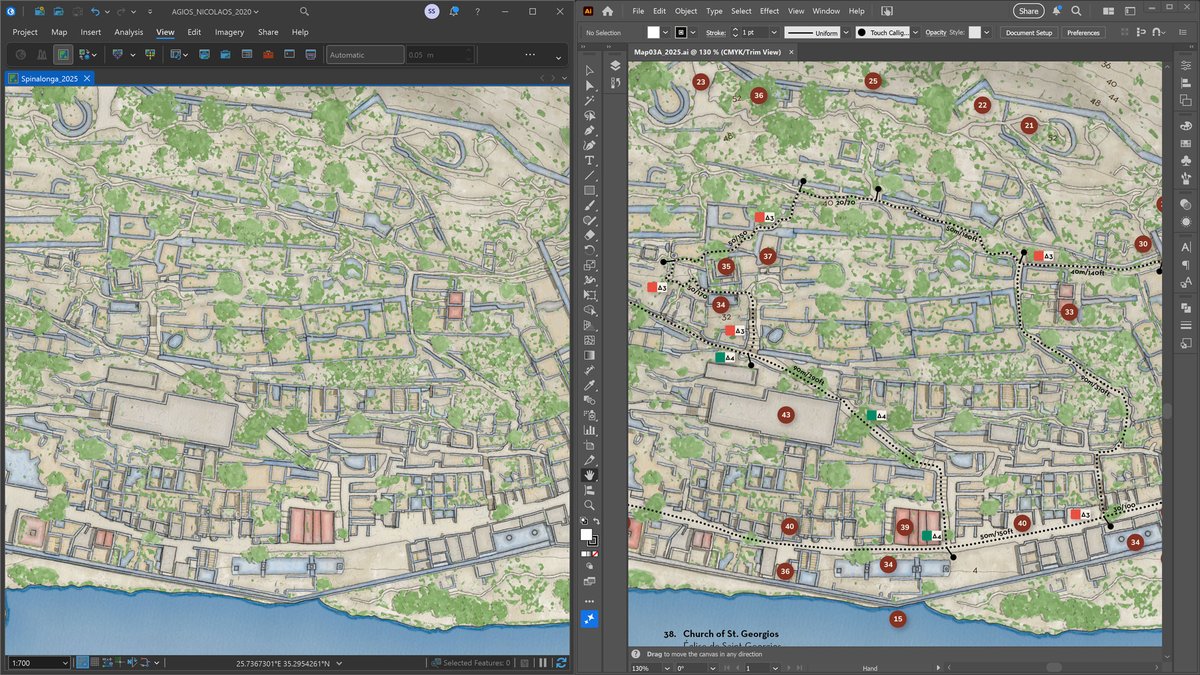This screenshot has height=675, width=1200.
Task: Select the Rotate tool in Illustrator
Action: pos(590,250)
